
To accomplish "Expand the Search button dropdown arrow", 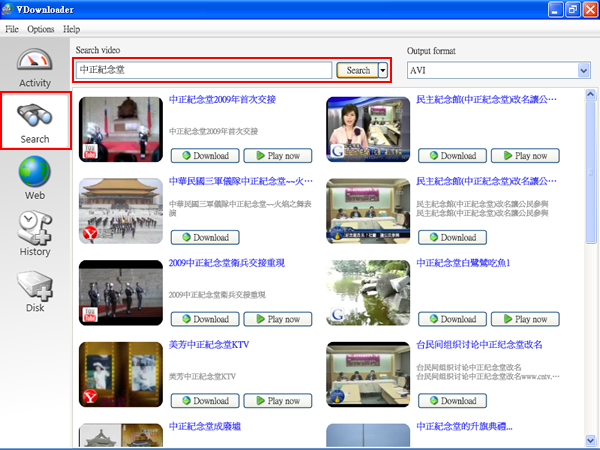I will coord(383,70).
